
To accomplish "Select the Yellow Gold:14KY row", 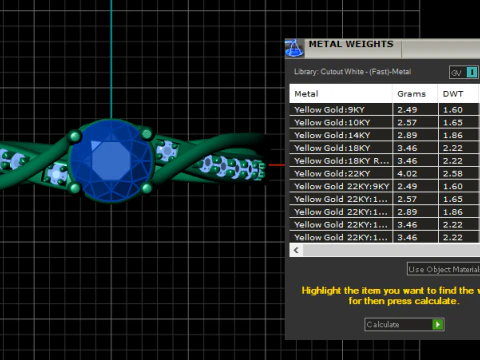I will coord(385,135).
